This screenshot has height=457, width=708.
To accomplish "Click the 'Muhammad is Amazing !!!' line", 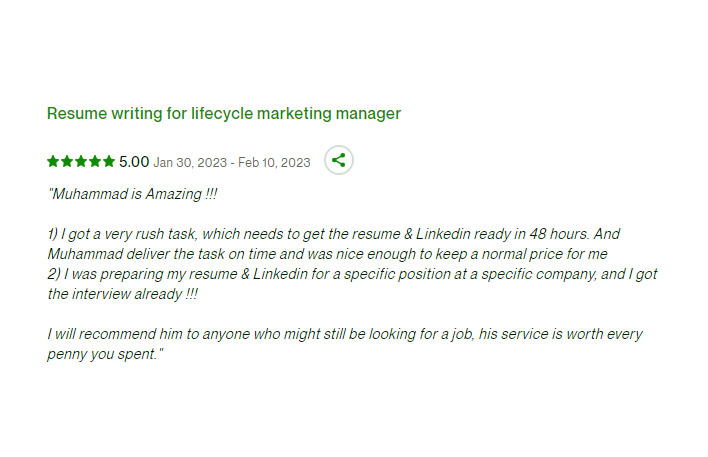I will 132,194.
